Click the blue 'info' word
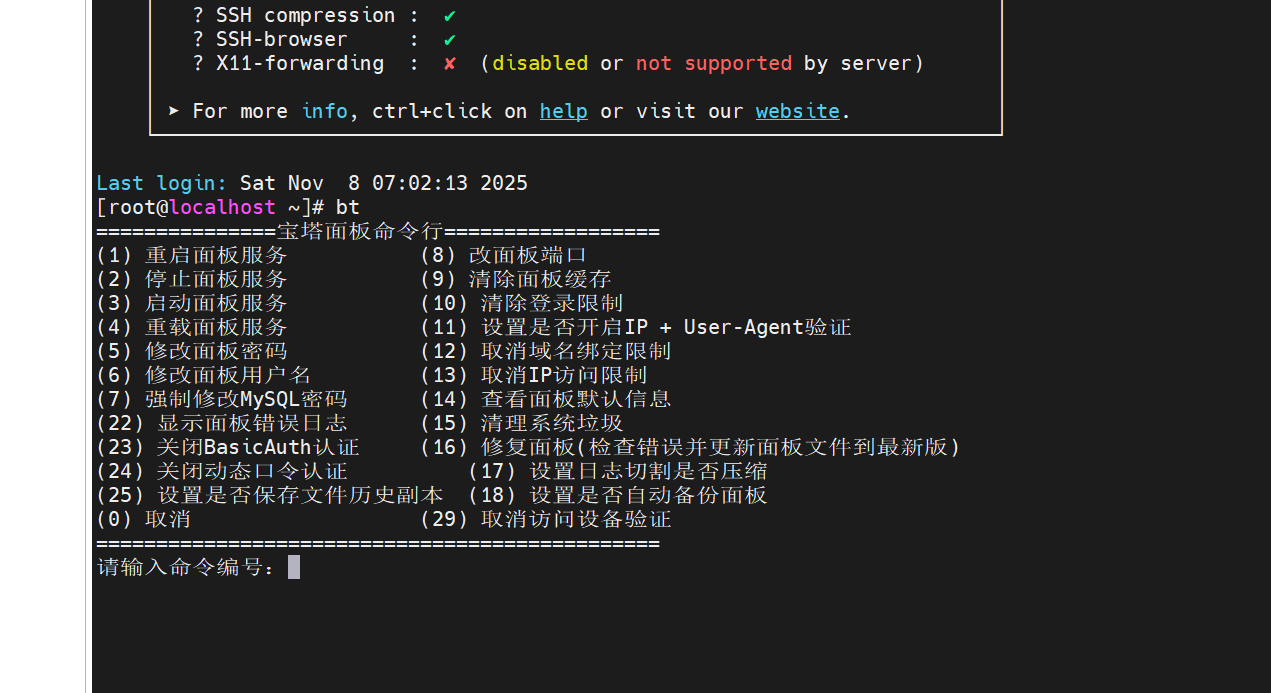Image resolution: width=1271 pixels, height=693 pixels. (x=325, y=111)
